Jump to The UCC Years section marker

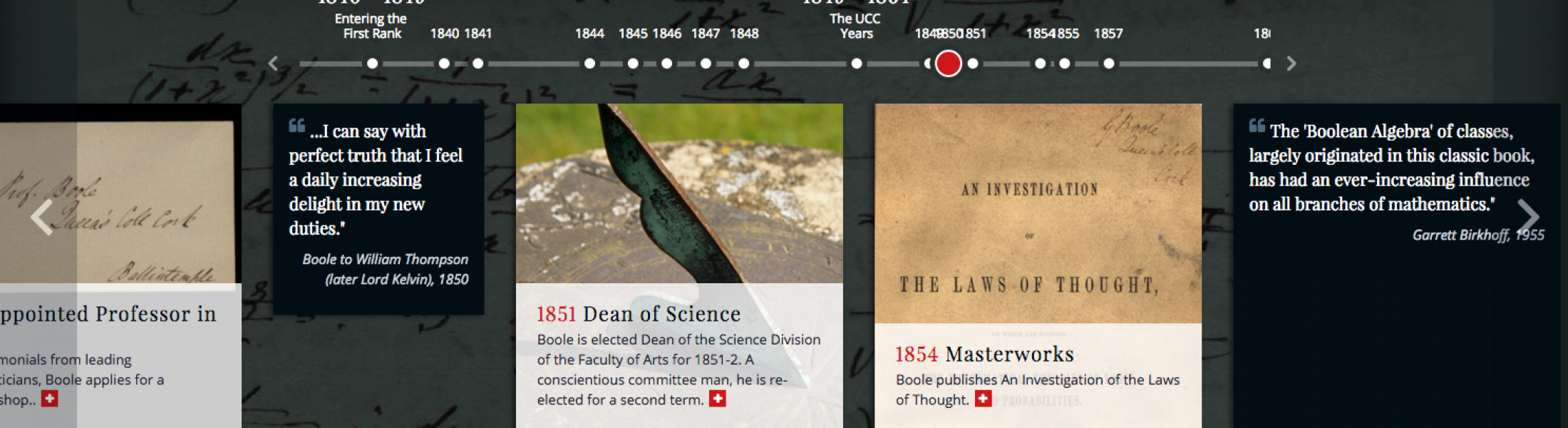pos(857,63)
